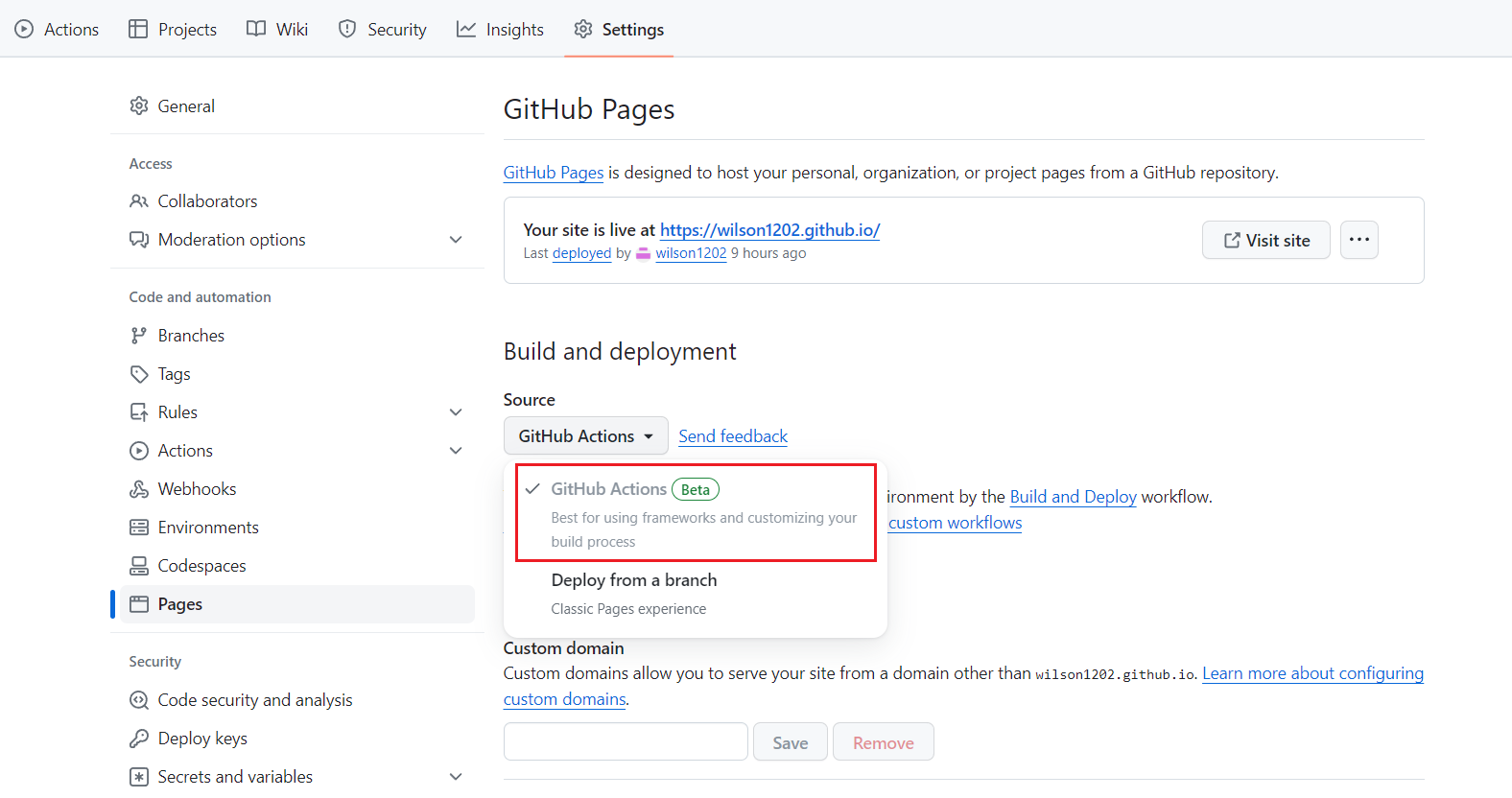Click the Codespaces icon in sidebar
This screenshot has width=1512, height=798.
coord(139,566)
